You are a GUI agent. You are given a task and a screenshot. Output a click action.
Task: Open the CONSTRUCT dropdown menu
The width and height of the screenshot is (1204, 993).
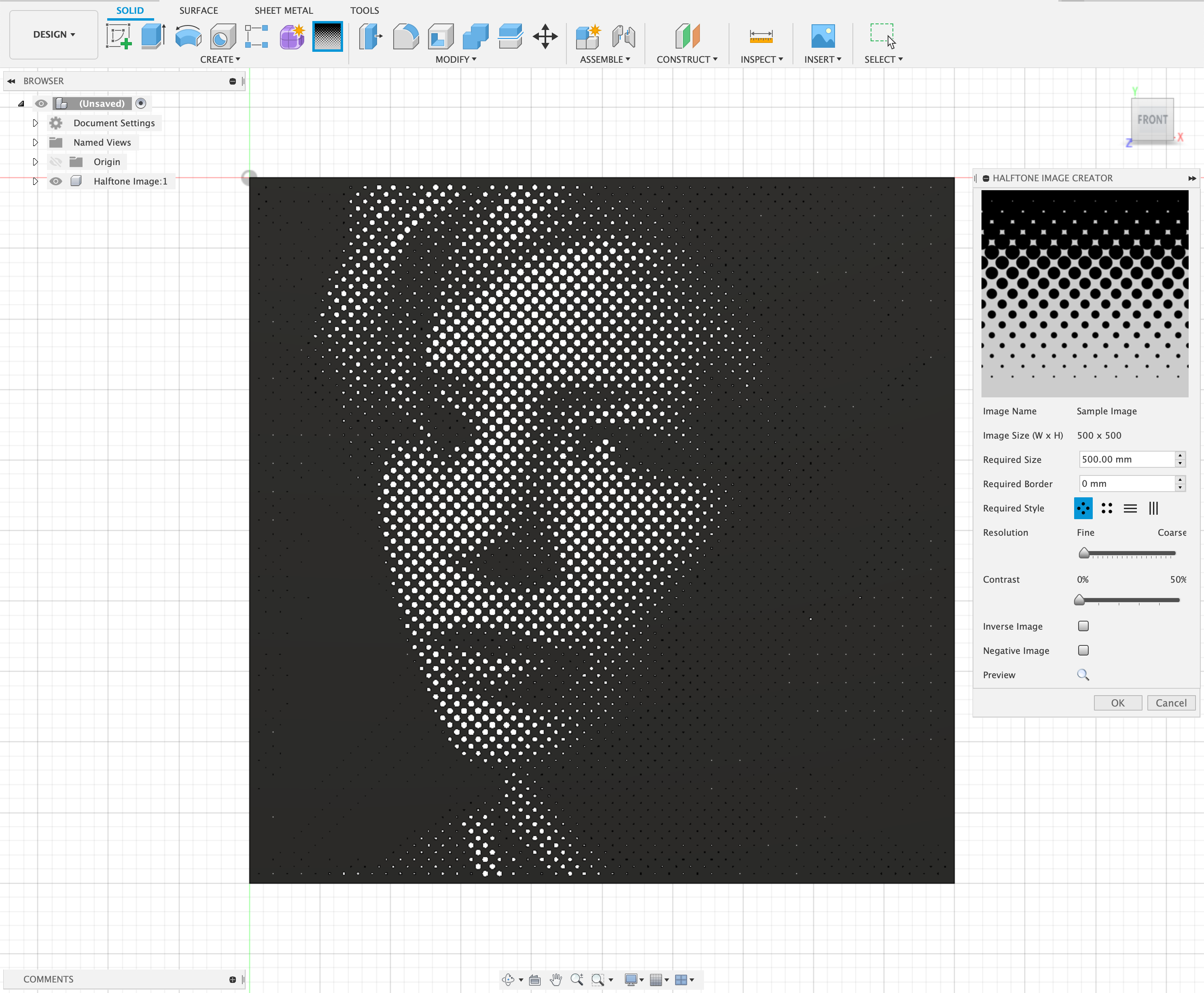687,59
